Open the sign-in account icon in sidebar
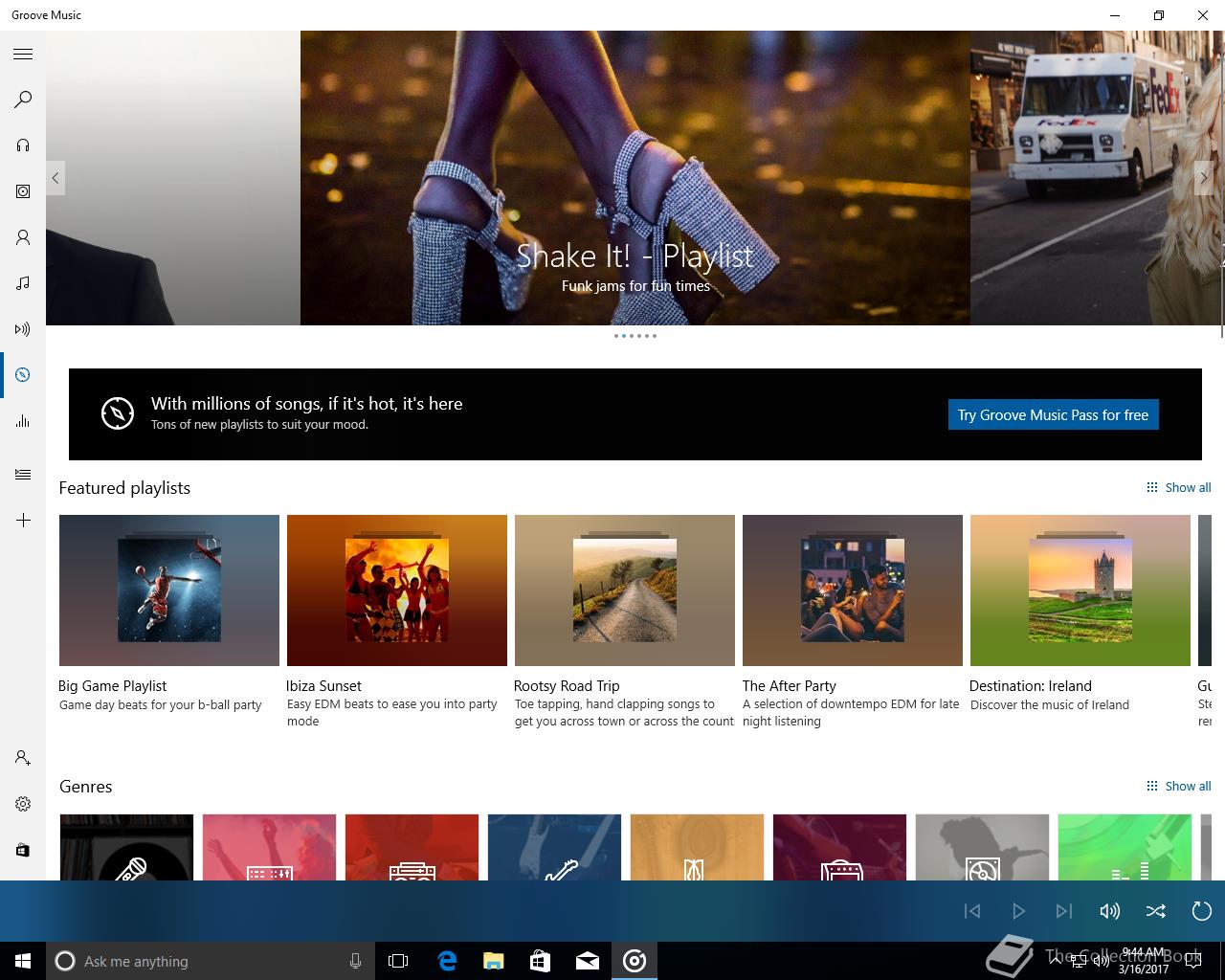1225x980 pixels. coord(23,758)
